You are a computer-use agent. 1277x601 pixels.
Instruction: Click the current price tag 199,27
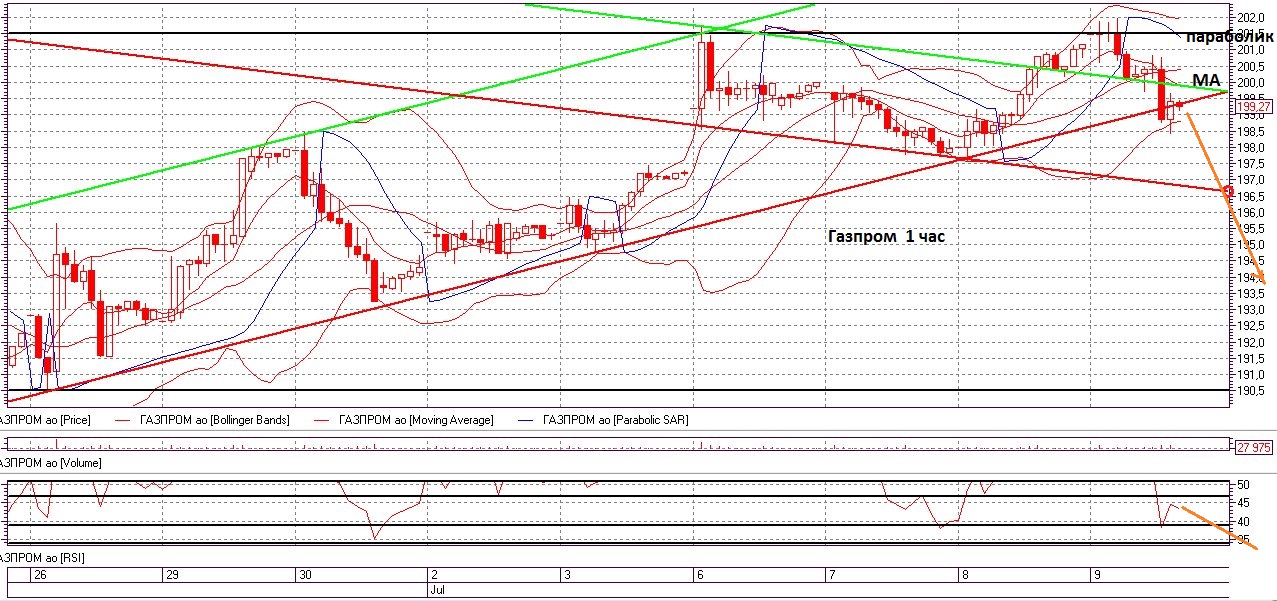click(1253, 106)
